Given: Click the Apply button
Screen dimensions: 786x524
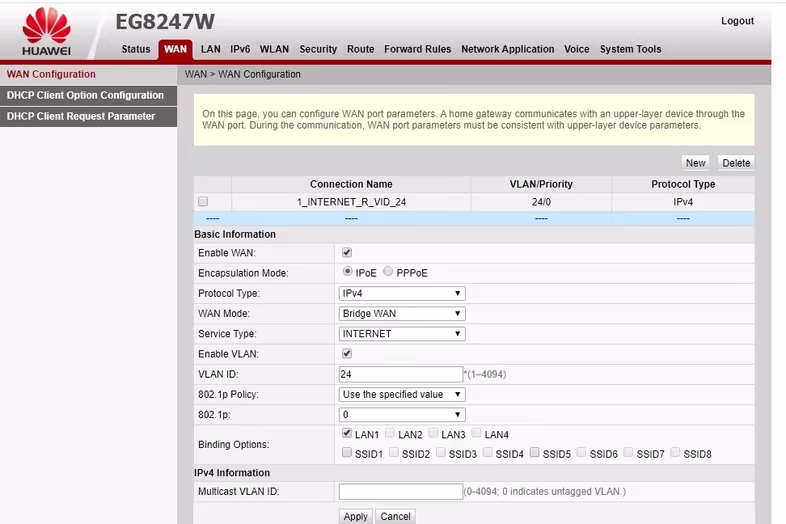Looking at the screenshot, I should pyautogui.click(x=355, y=516).
